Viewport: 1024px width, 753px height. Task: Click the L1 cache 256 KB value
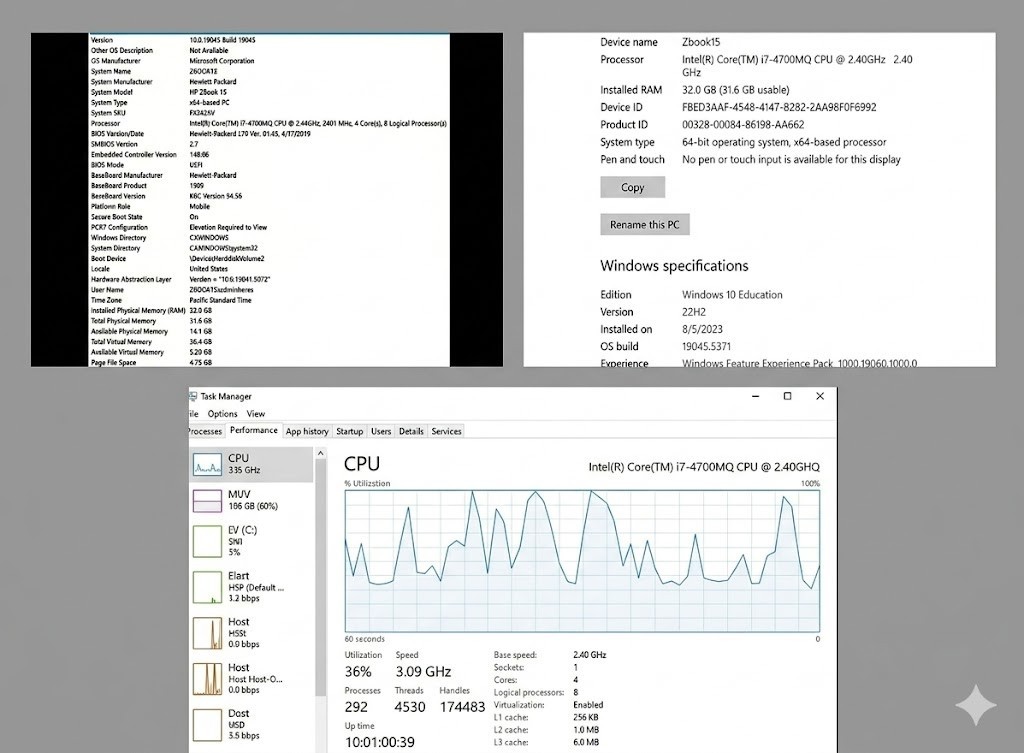[586, 717]
